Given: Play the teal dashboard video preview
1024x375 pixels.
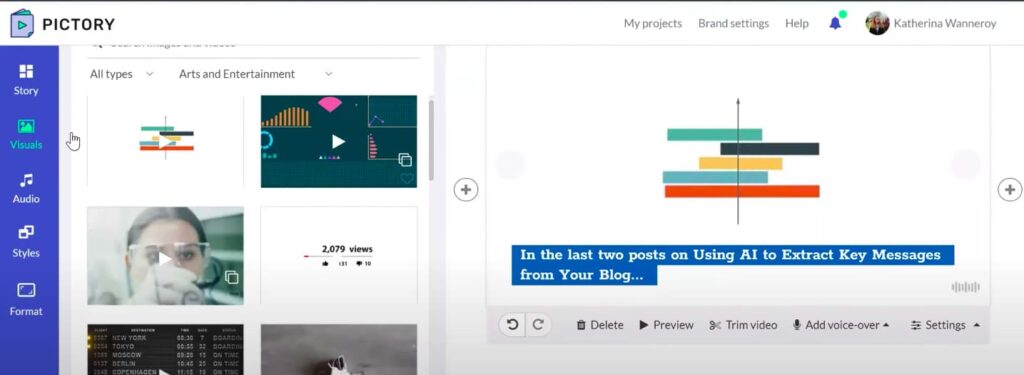Looking at the screenshot, I should pyautogui.click(x=338, y=141).
